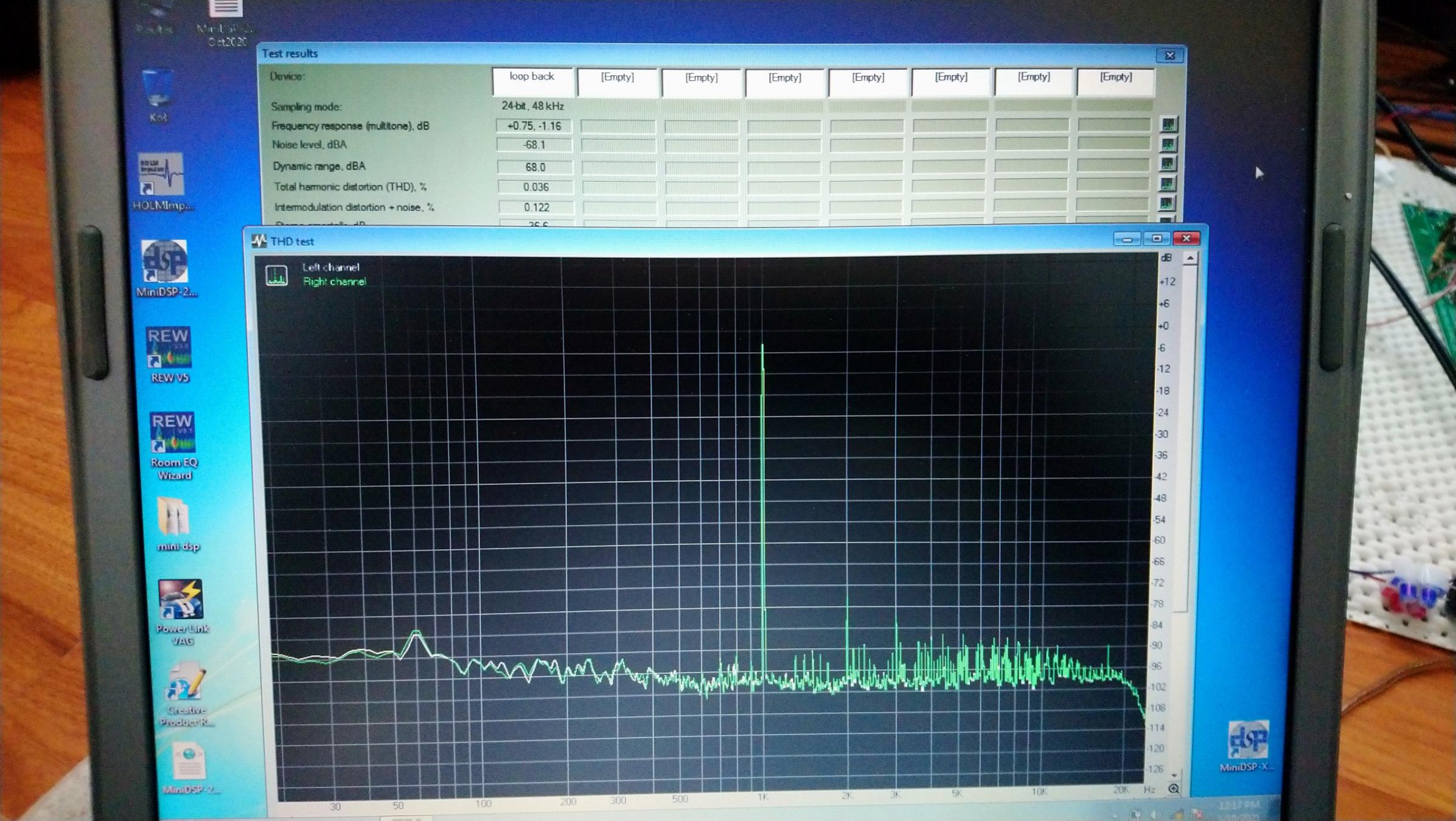The image size is (1456, 821).
Task: Click the 'Intermodulation distortion + noise, %' label
Action: pyautogui.click(x=354, y=207)
